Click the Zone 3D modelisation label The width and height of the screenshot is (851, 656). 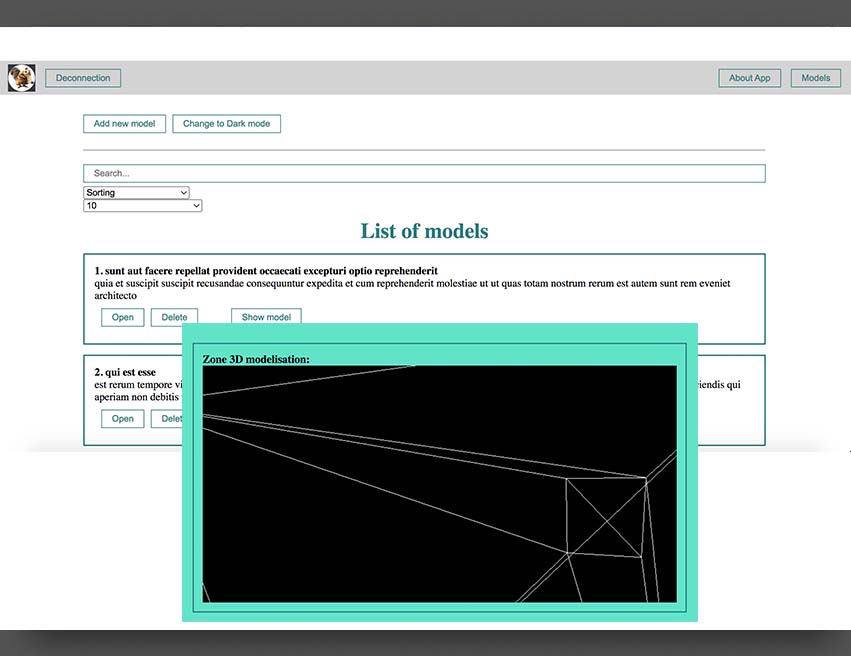click(x=256, y=359)
